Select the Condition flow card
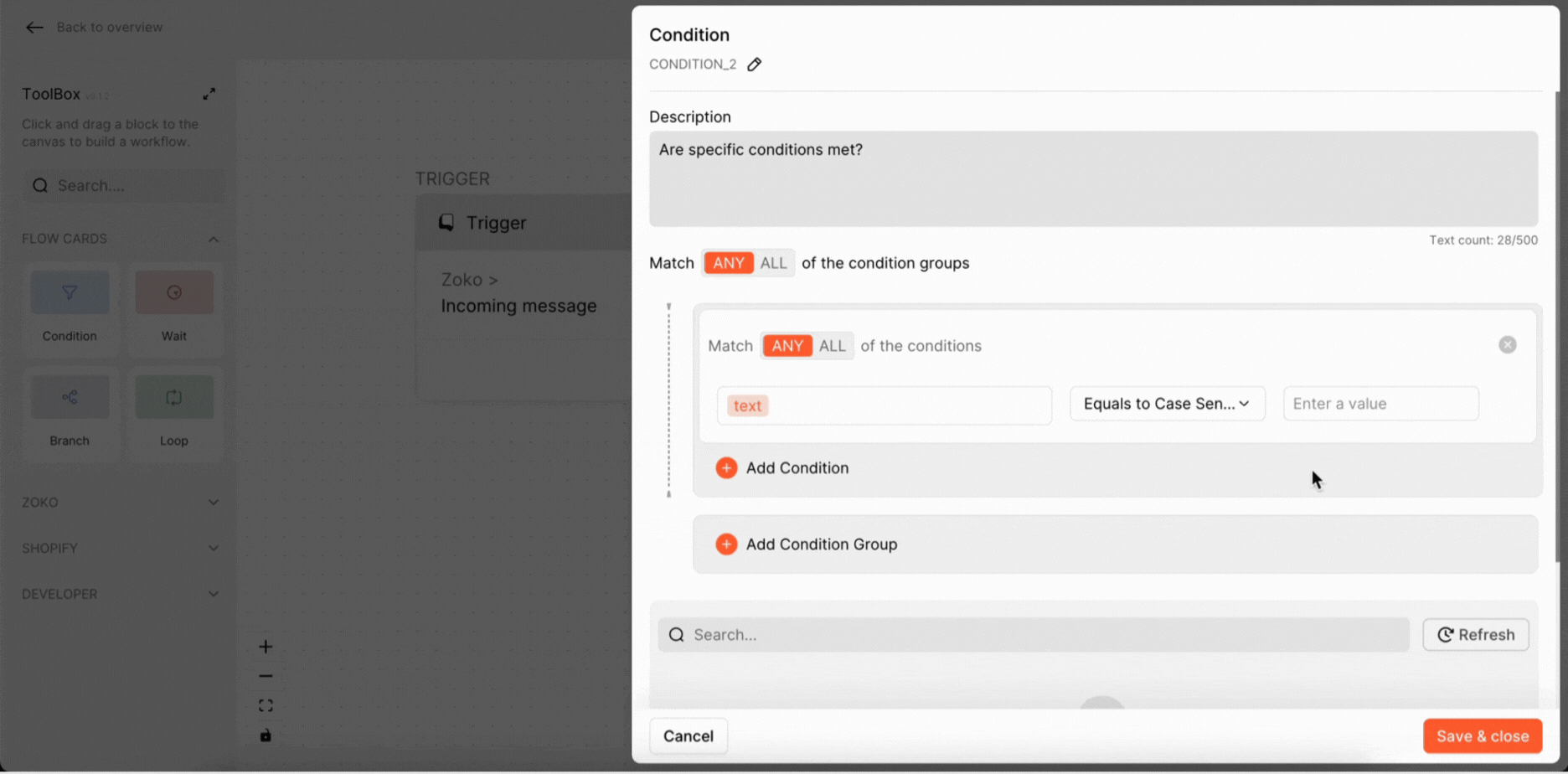 coord(70,308)
